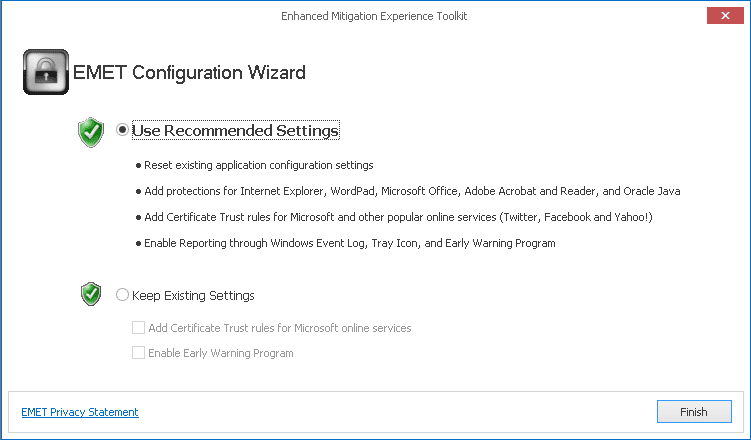The height and width of the screenshot is (440, 751).
Task: Click the Enable Early Warning Program label text
Action: pyautogui.click(x=220, y=353)
